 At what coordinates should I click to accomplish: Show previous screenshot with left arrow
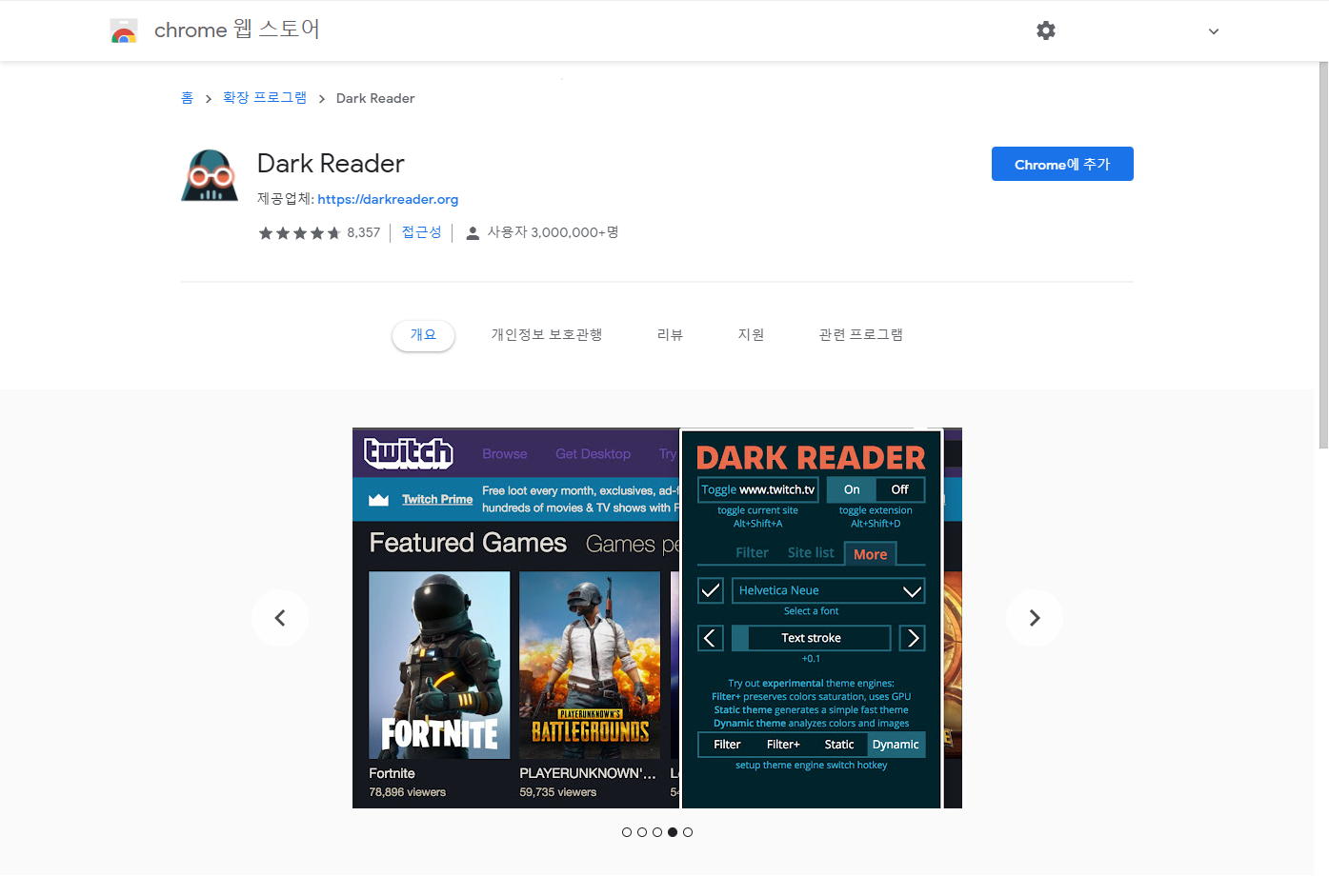click(280, 618)
